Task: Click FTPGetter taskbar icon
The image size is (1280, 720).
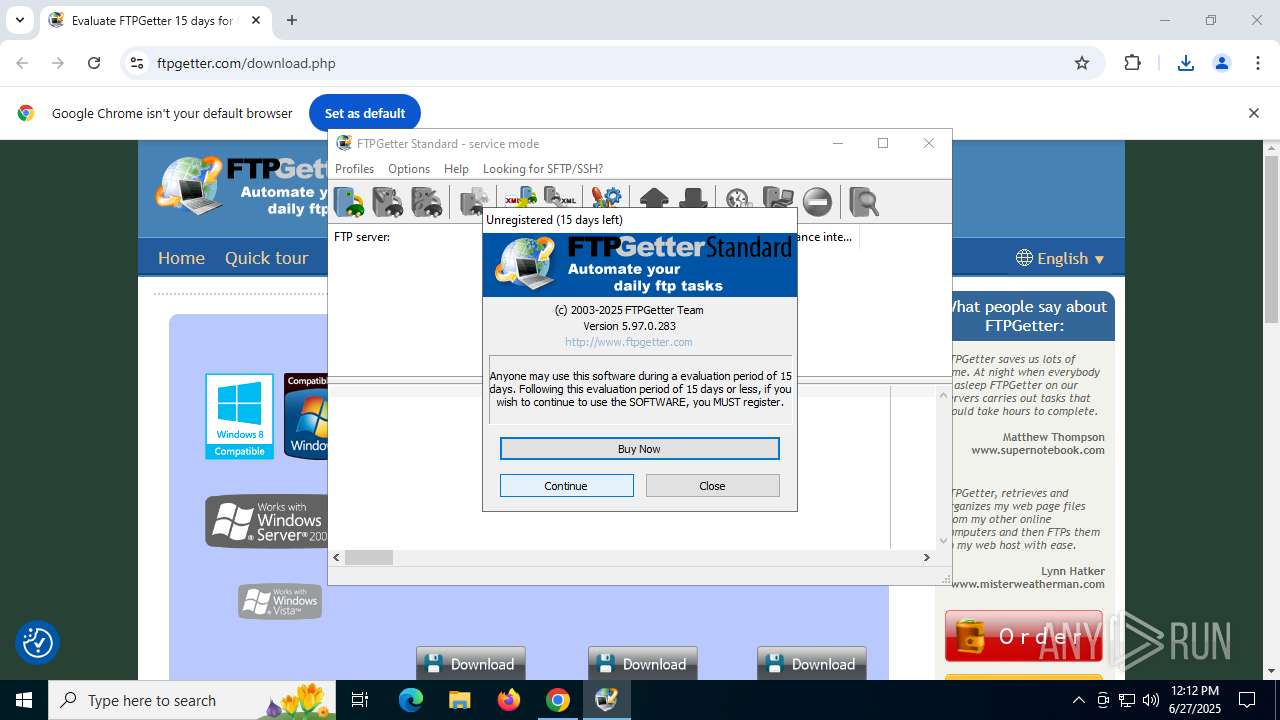Action: [x=606, y=700]
